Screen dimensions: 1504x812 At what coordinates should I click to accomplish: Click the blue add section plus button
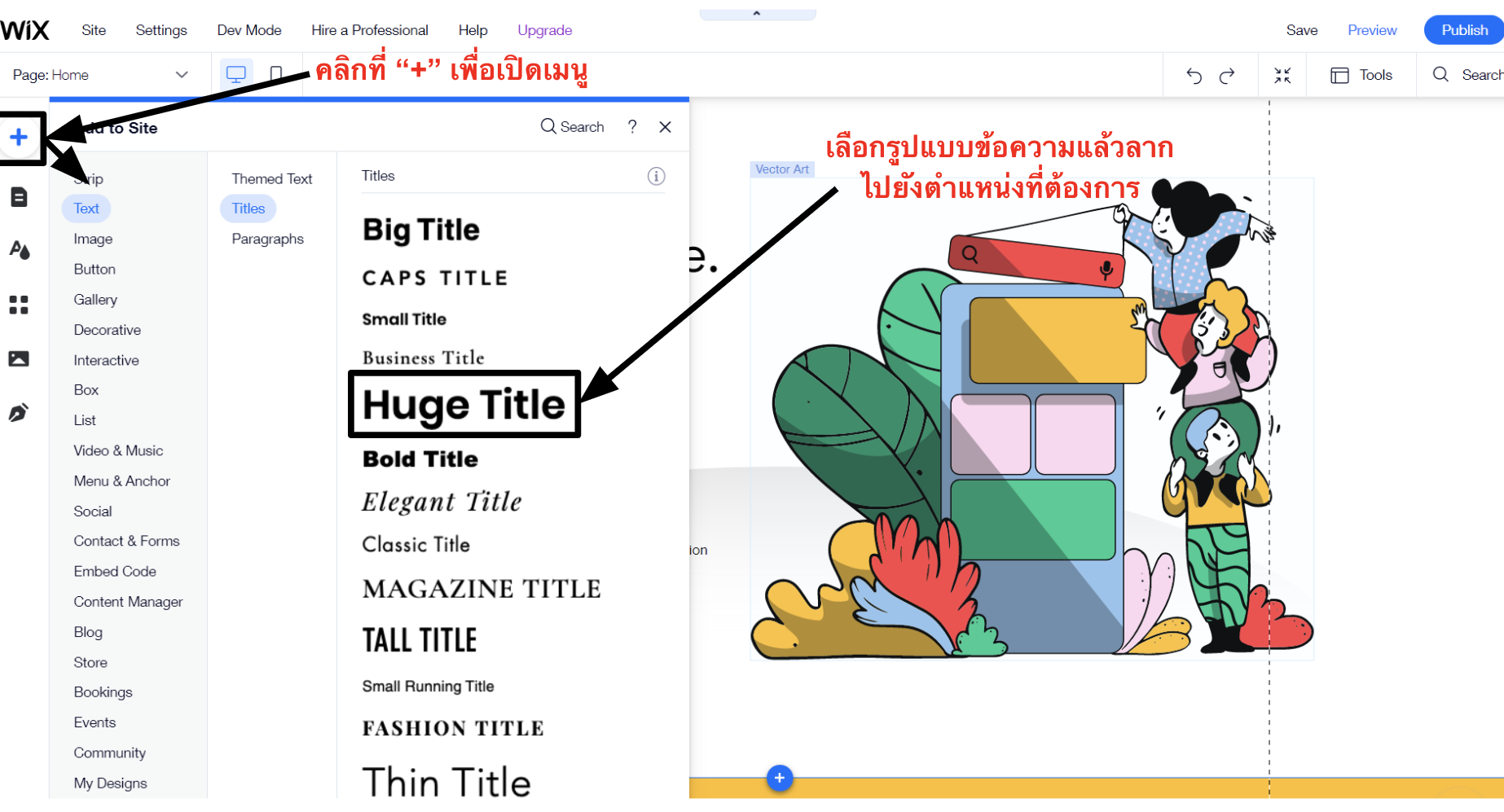click(x=780, y=778)
